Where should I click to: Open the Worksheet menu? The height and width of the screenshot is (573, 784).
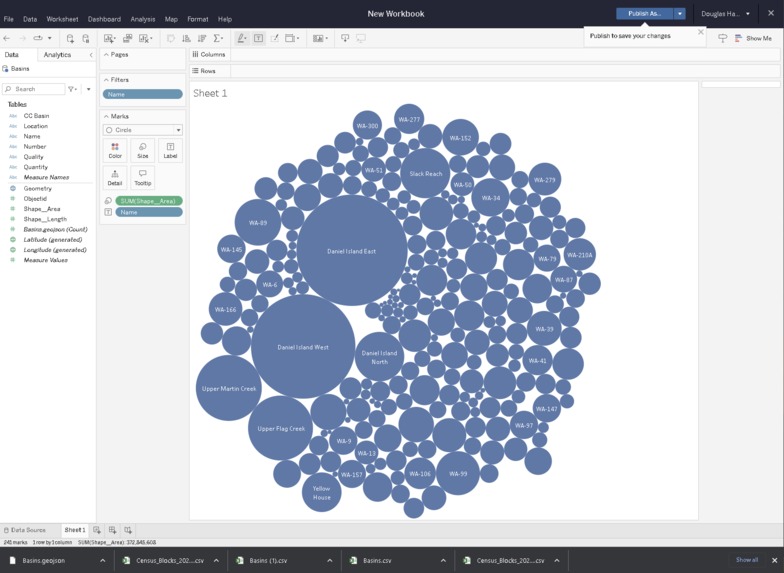coord(62,19)
